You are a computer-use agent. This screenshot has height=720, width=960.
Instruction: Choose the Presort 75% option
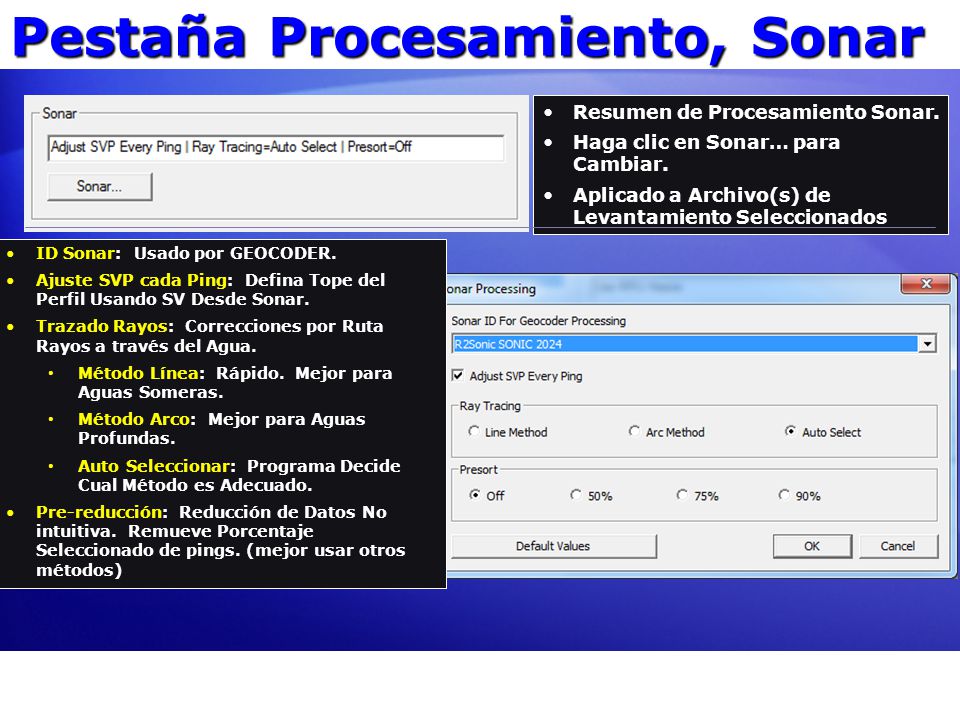[x=682, y=495]
